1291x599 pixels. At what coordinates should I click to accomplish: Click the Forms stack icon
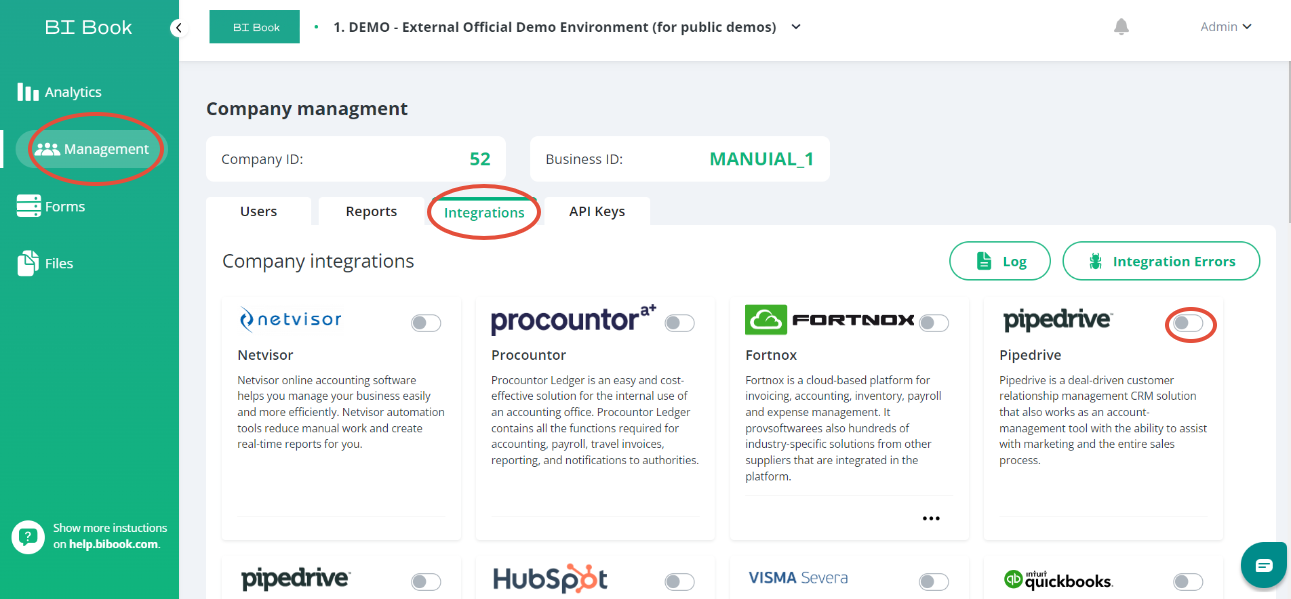coord(28,206)
